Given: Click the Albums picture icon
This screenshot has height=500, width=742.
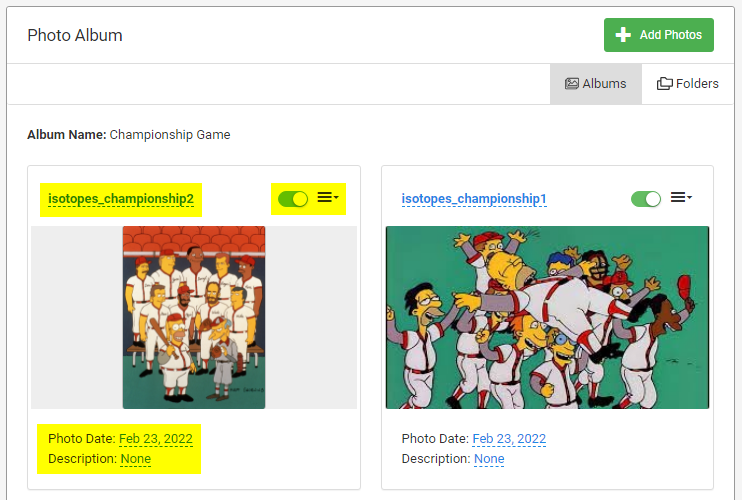Looking at the screenshot, I should pos(572,84).
